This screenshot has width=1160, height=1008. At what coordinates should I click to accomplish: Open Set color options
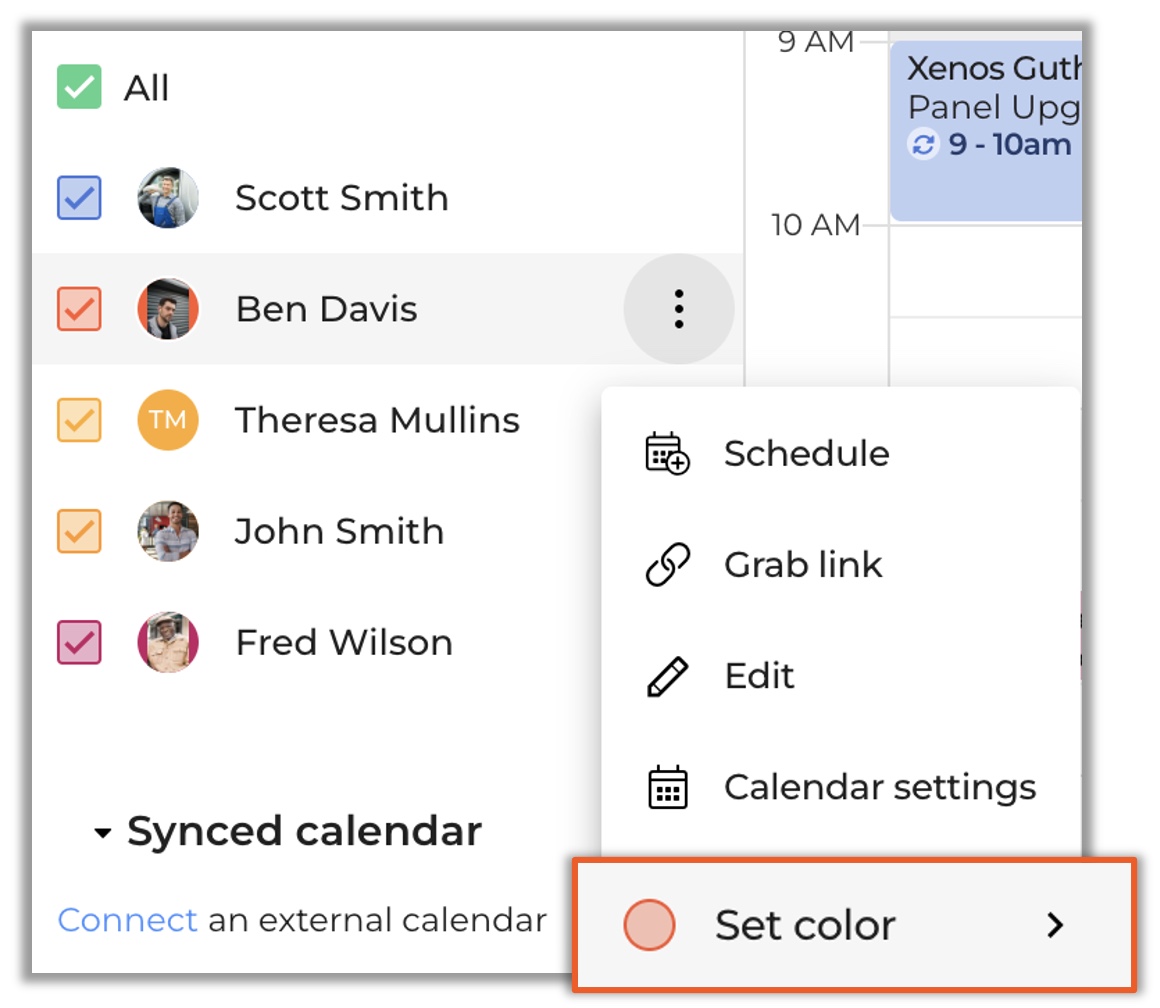pos(805,925)
